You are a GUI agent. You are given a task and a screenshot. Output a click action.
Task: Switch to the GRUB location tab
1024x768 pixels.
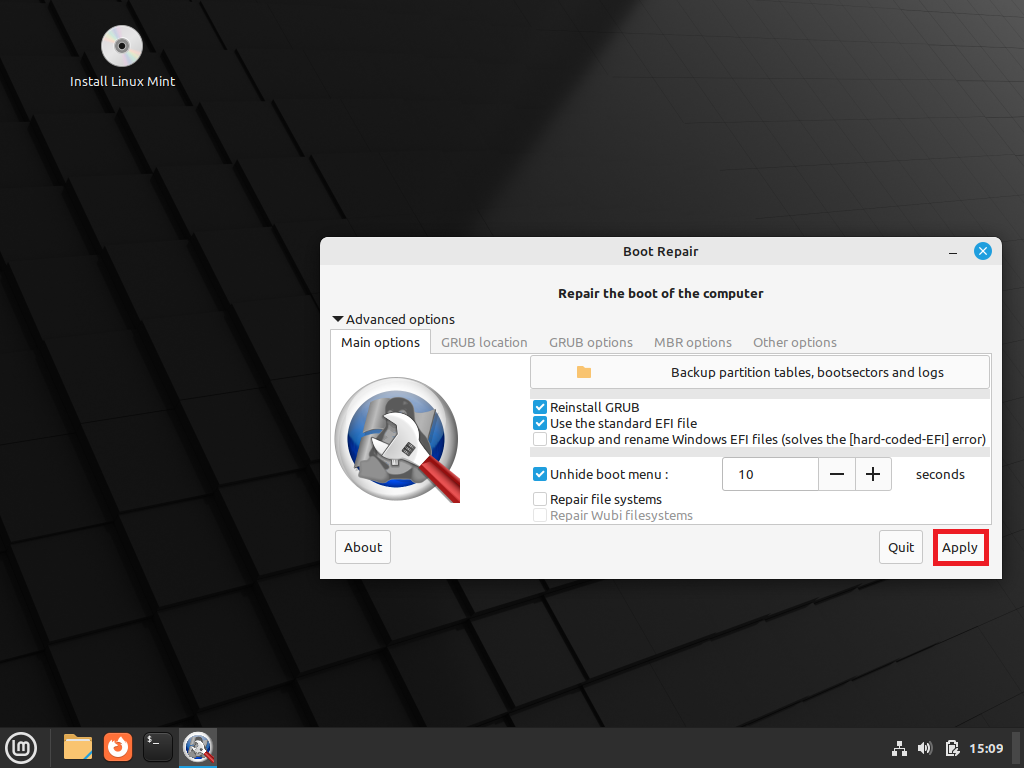[x=484, y=342]
